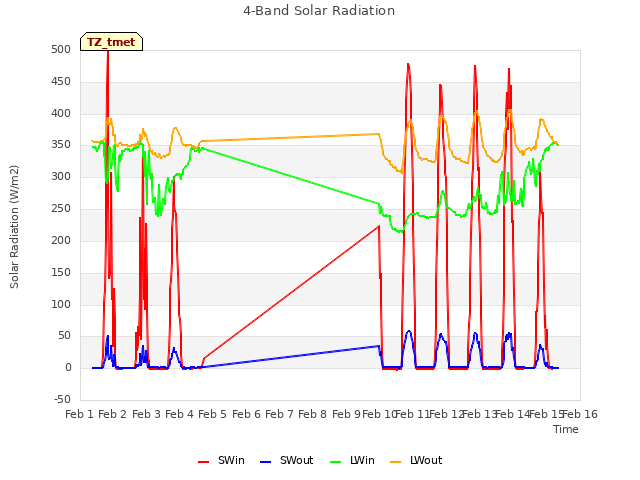
Task: Toggle the SWin series legend entry
Action: tap(221, 460)
